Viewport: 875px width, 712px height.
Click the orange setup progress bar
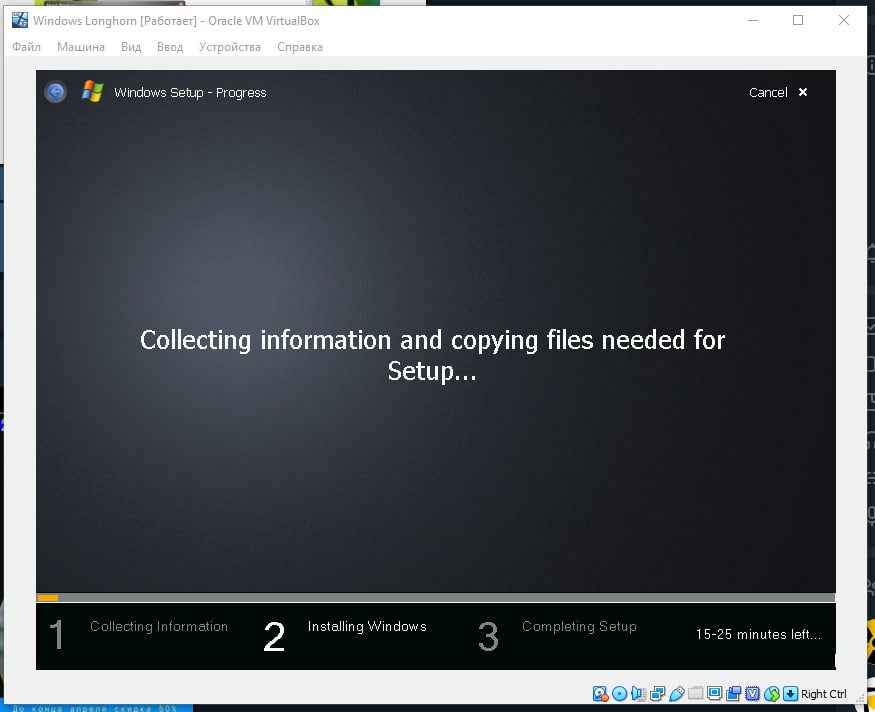(x=48, y=598)
